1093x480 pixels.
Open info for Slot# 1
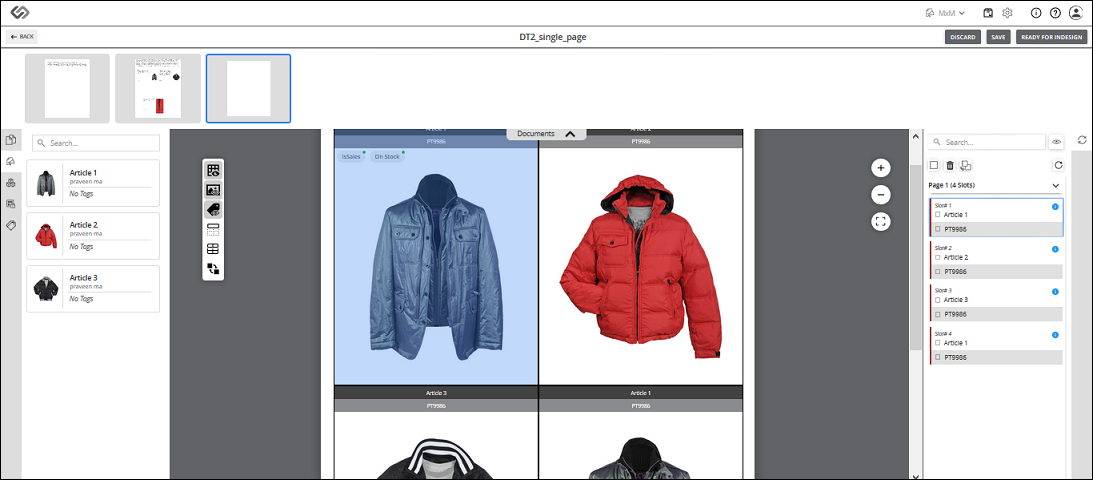[x=1055, y=207]
